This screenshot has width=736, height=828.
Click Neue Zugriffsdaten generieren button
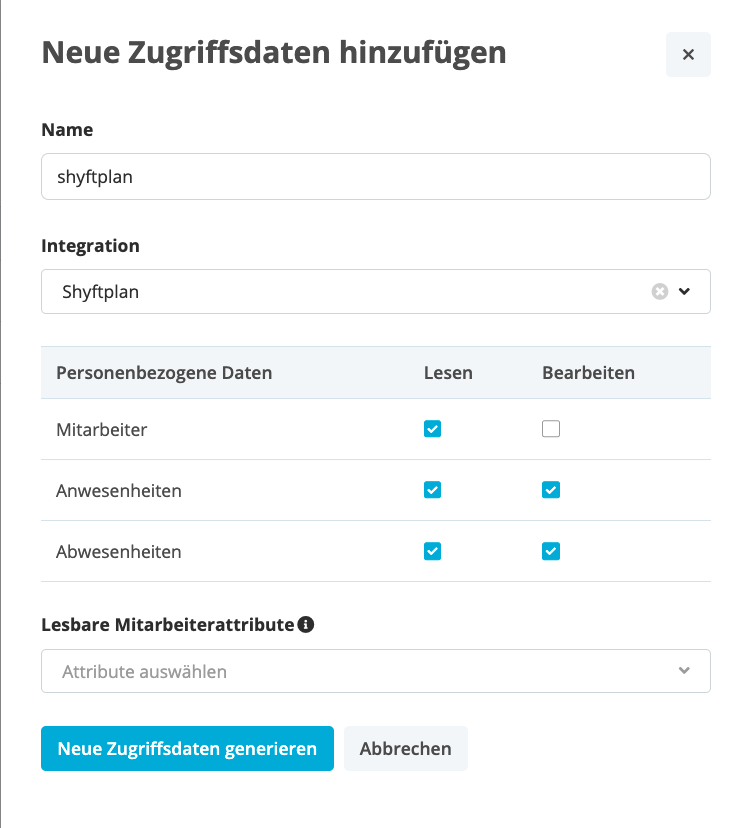tap(187, 748)
